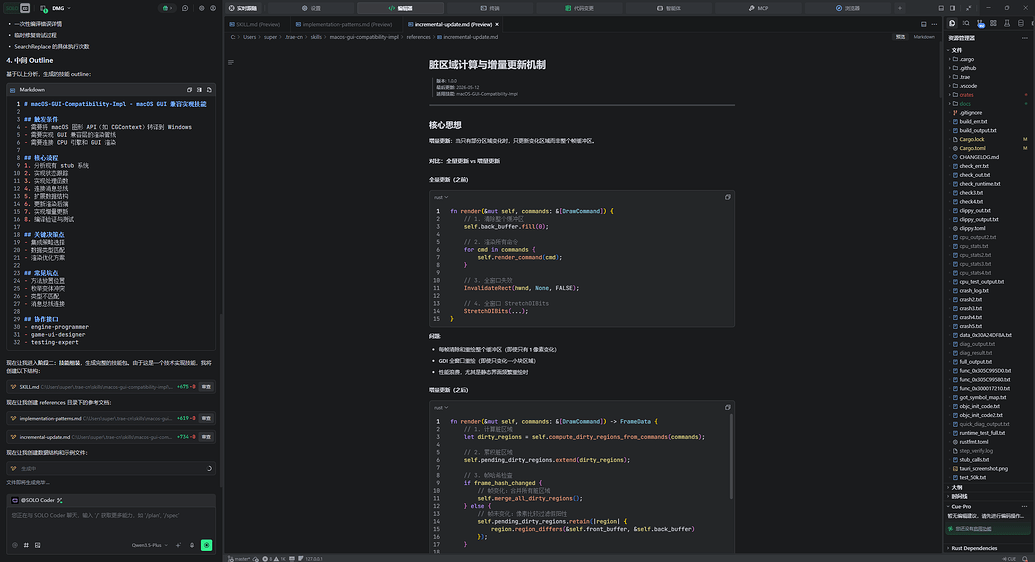This screenshot has width=1035, height=562.
Task: Copy the second rust code block
Action: 727,407
